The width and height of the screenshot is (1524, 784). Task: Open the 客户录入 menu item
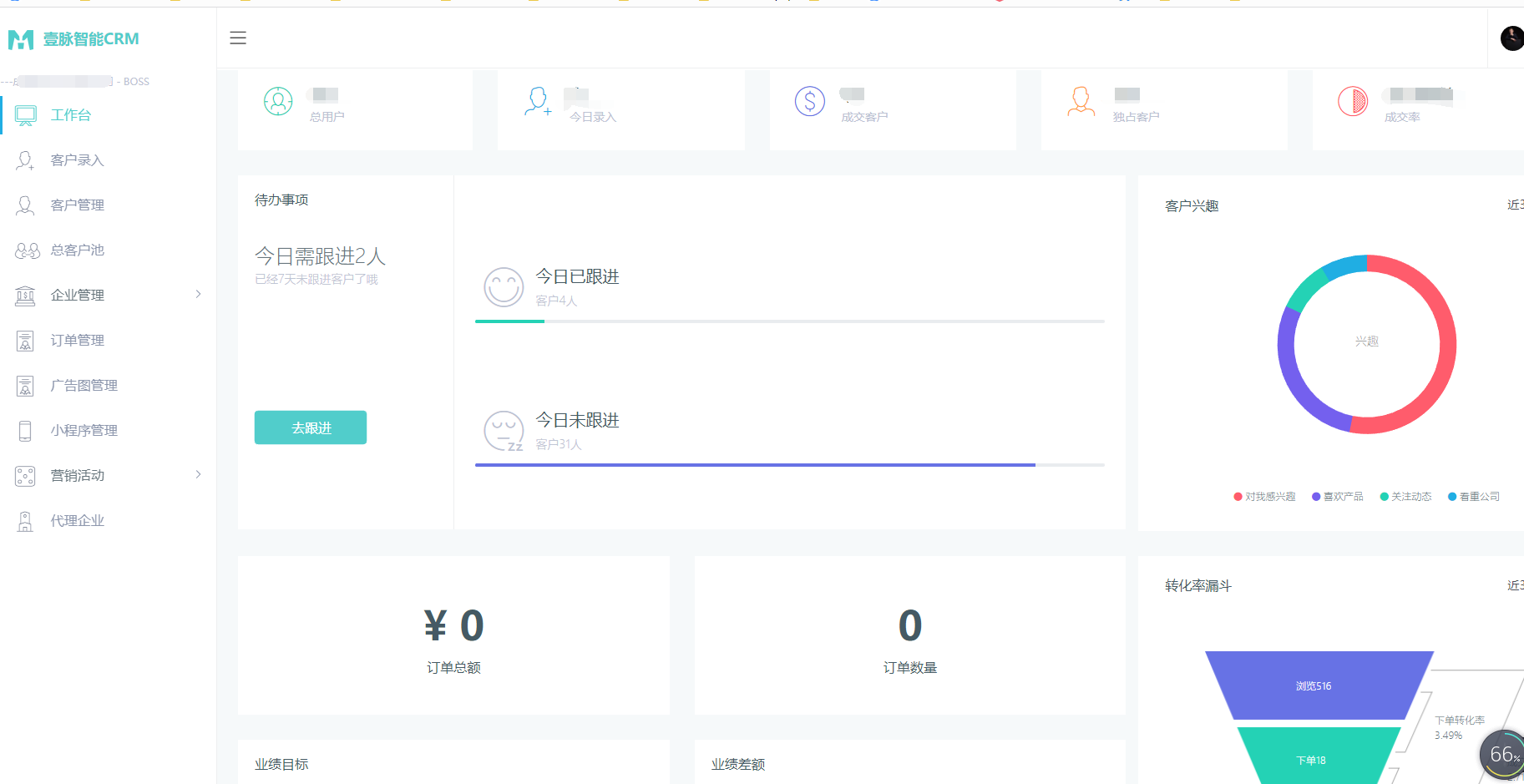pos(109,160)
